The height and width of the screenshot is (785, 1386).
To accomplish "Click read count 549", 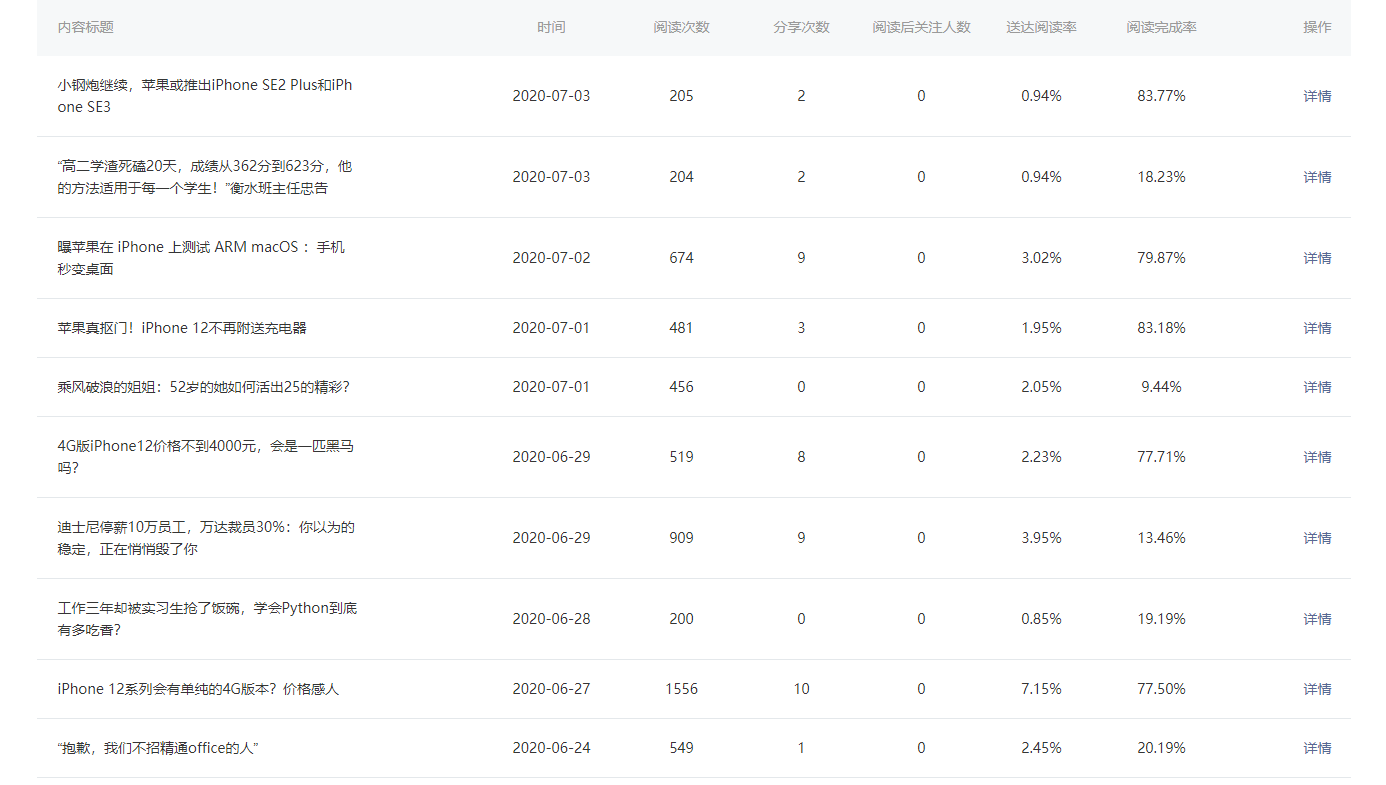I will [x=682, y=748].
